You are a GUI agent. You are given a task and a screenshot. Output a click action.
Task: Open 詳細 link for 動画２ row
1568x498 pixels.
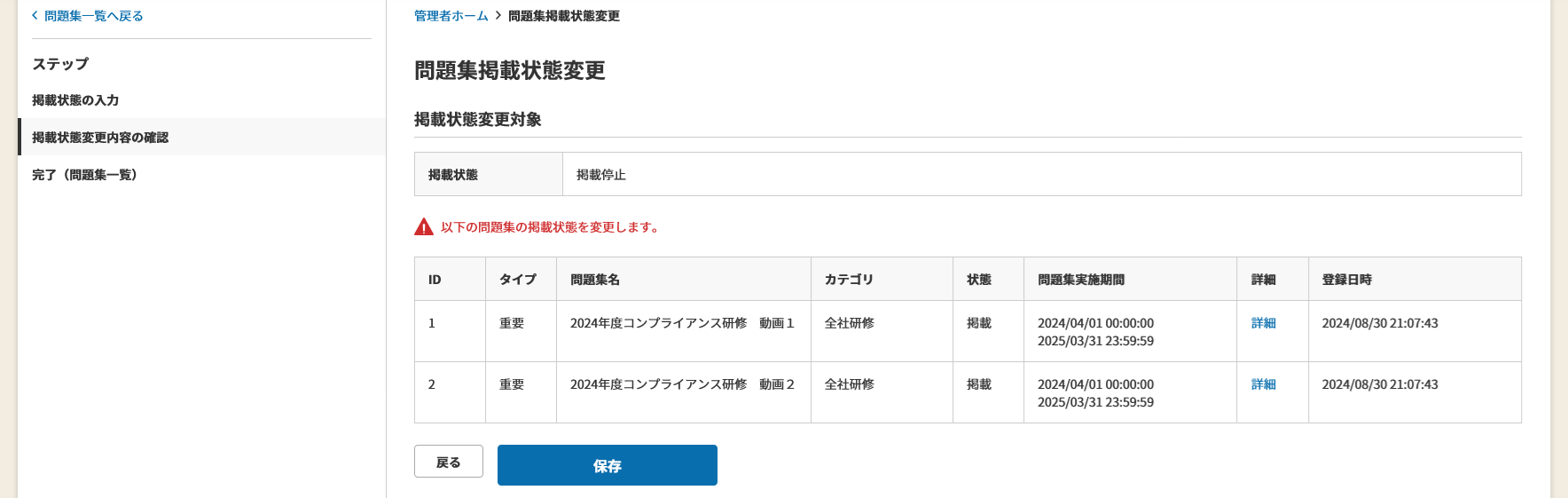click(1263, 384)
